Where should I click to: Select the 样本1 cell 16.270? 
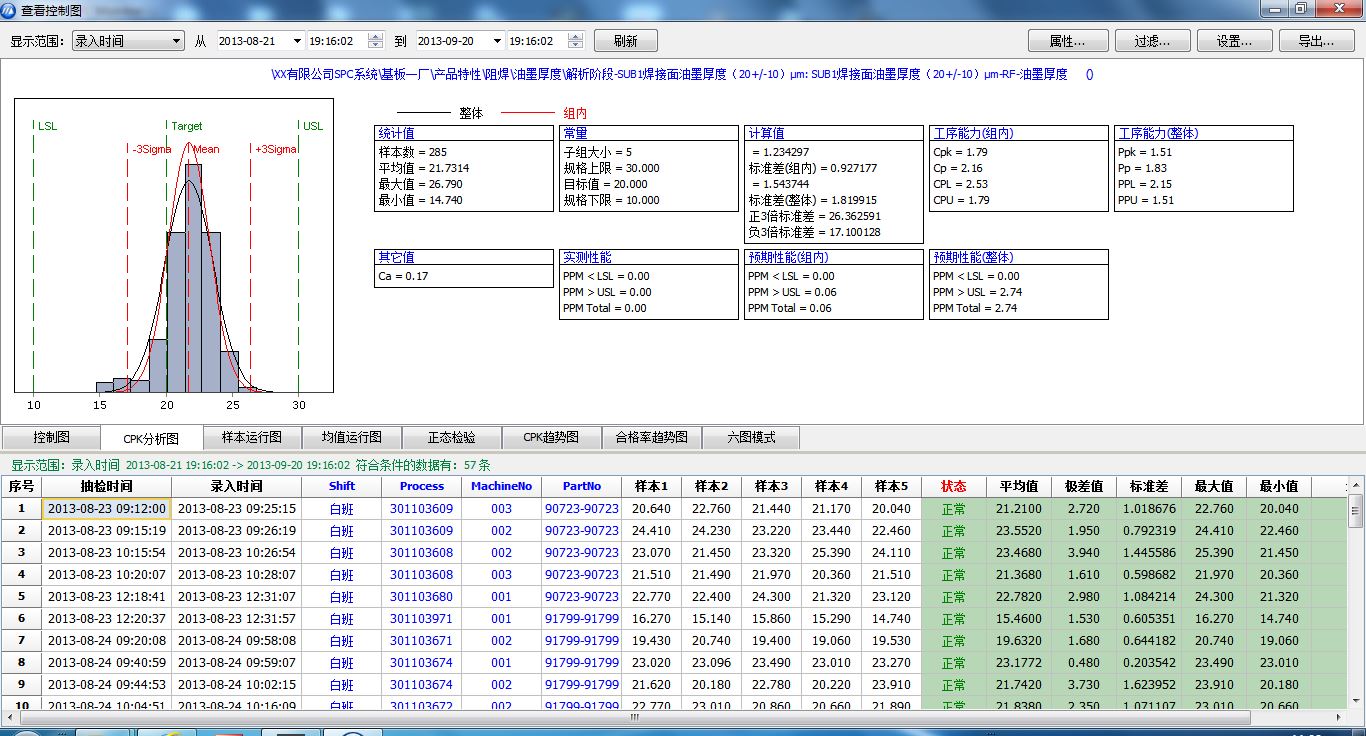pyautogui.click(x=652, y=619)
